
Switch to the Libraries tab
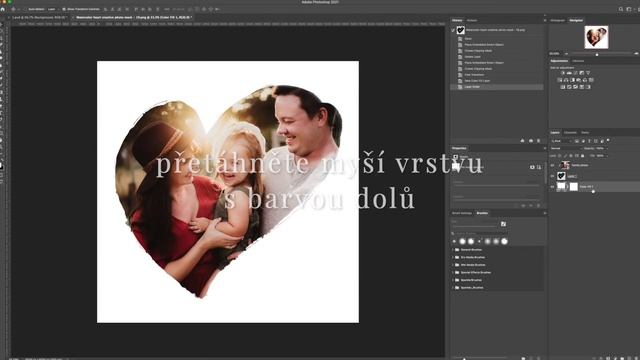click(578, 61)
